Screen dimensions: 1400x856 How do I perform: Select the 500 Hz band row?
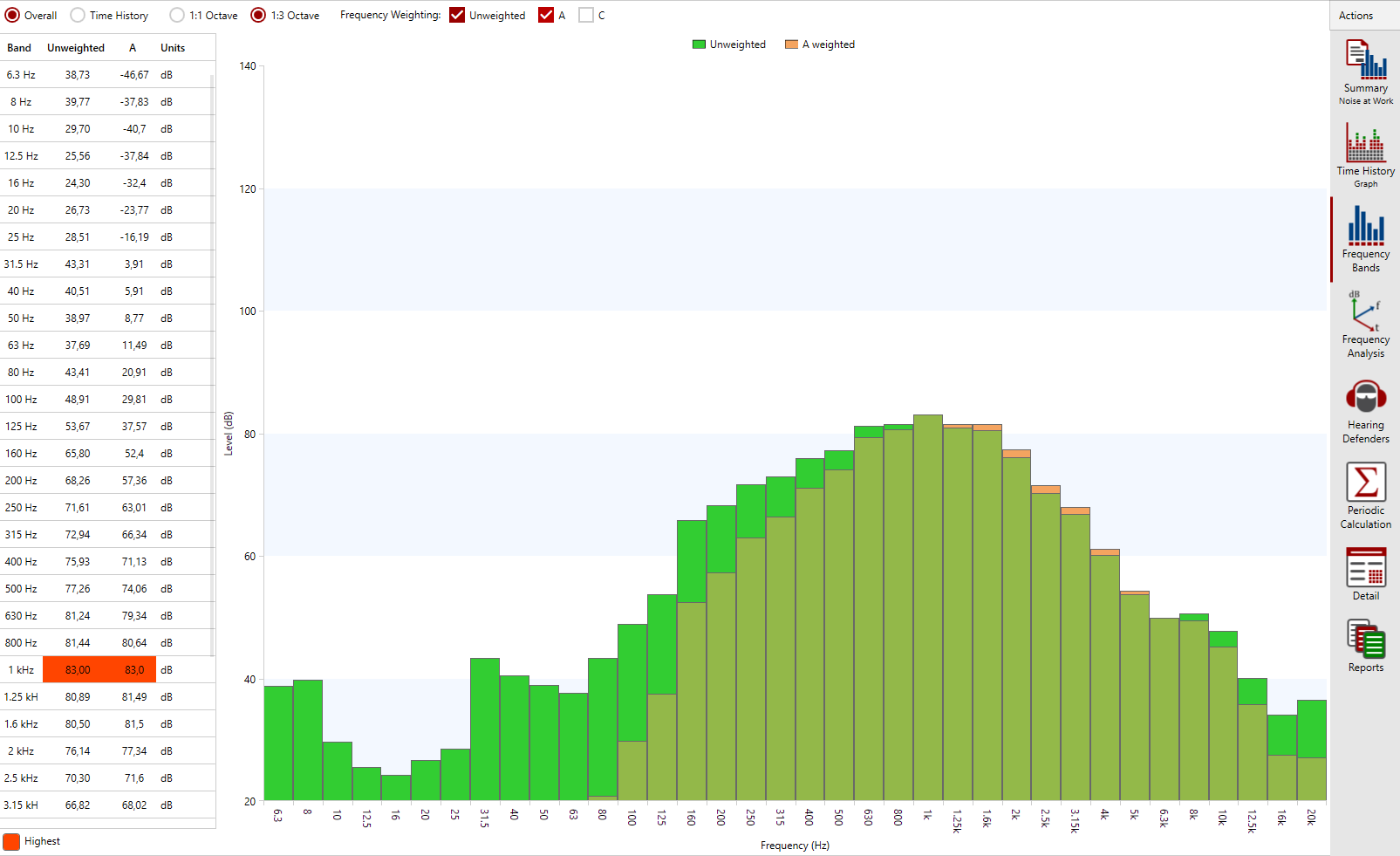point(107,588)
